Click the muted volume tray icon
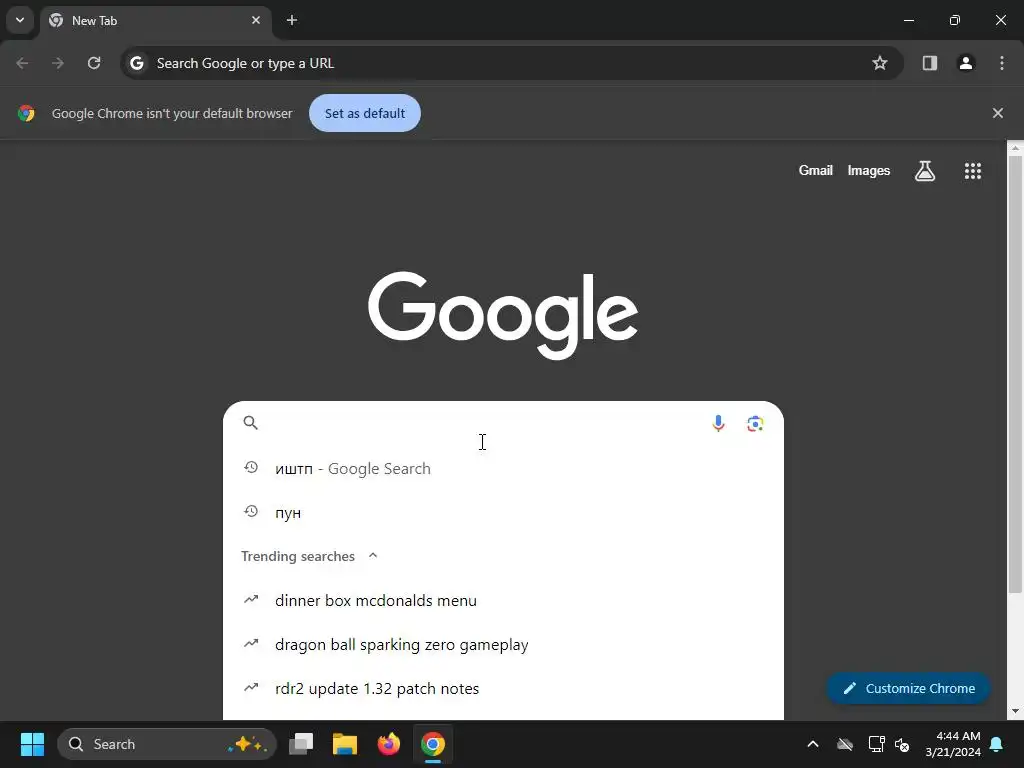The width and height of the screenshot is (1024, 768). point(902,744)
